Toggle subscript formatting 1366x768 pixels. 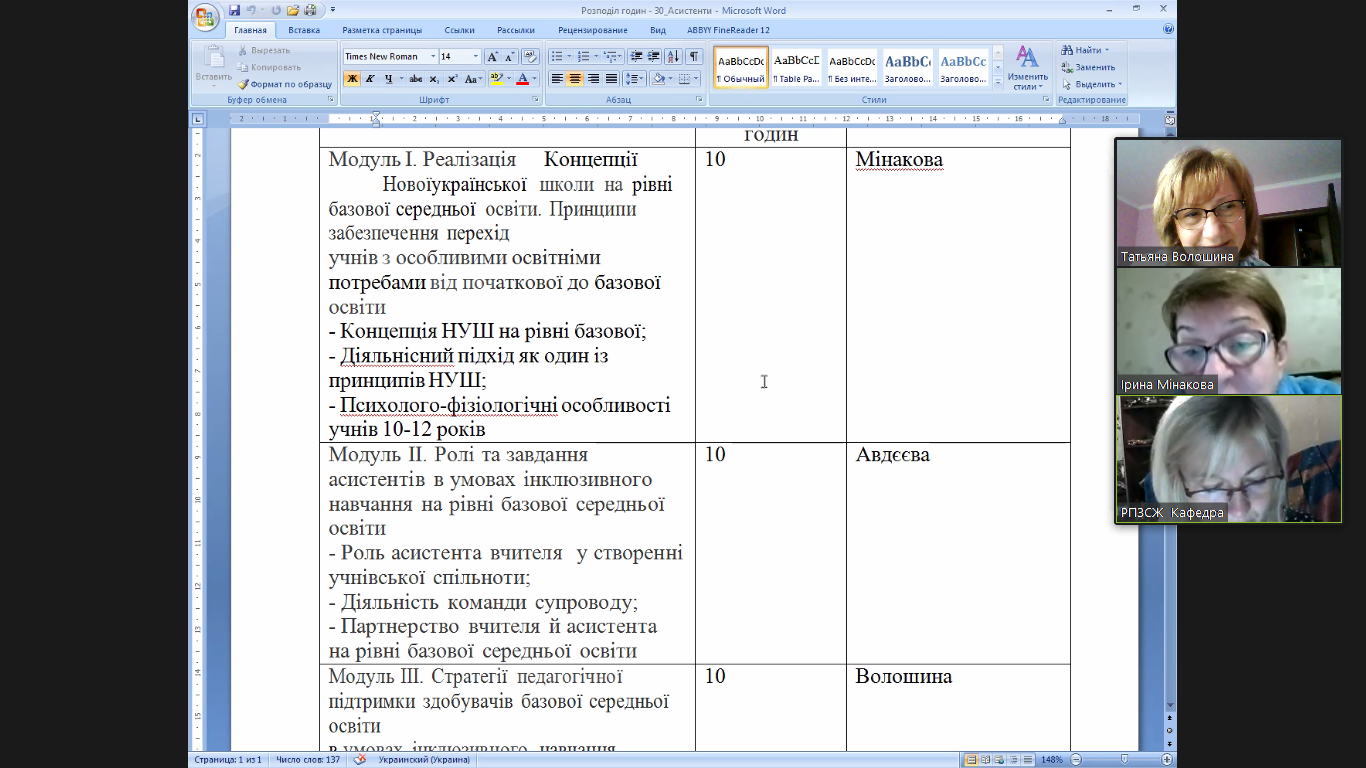(434, 79)
